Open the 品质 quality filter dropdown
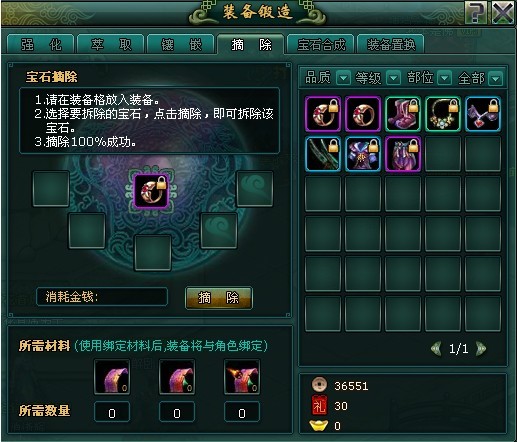The width and height of the screenshot is (517, 442). [x=343, y=78]
